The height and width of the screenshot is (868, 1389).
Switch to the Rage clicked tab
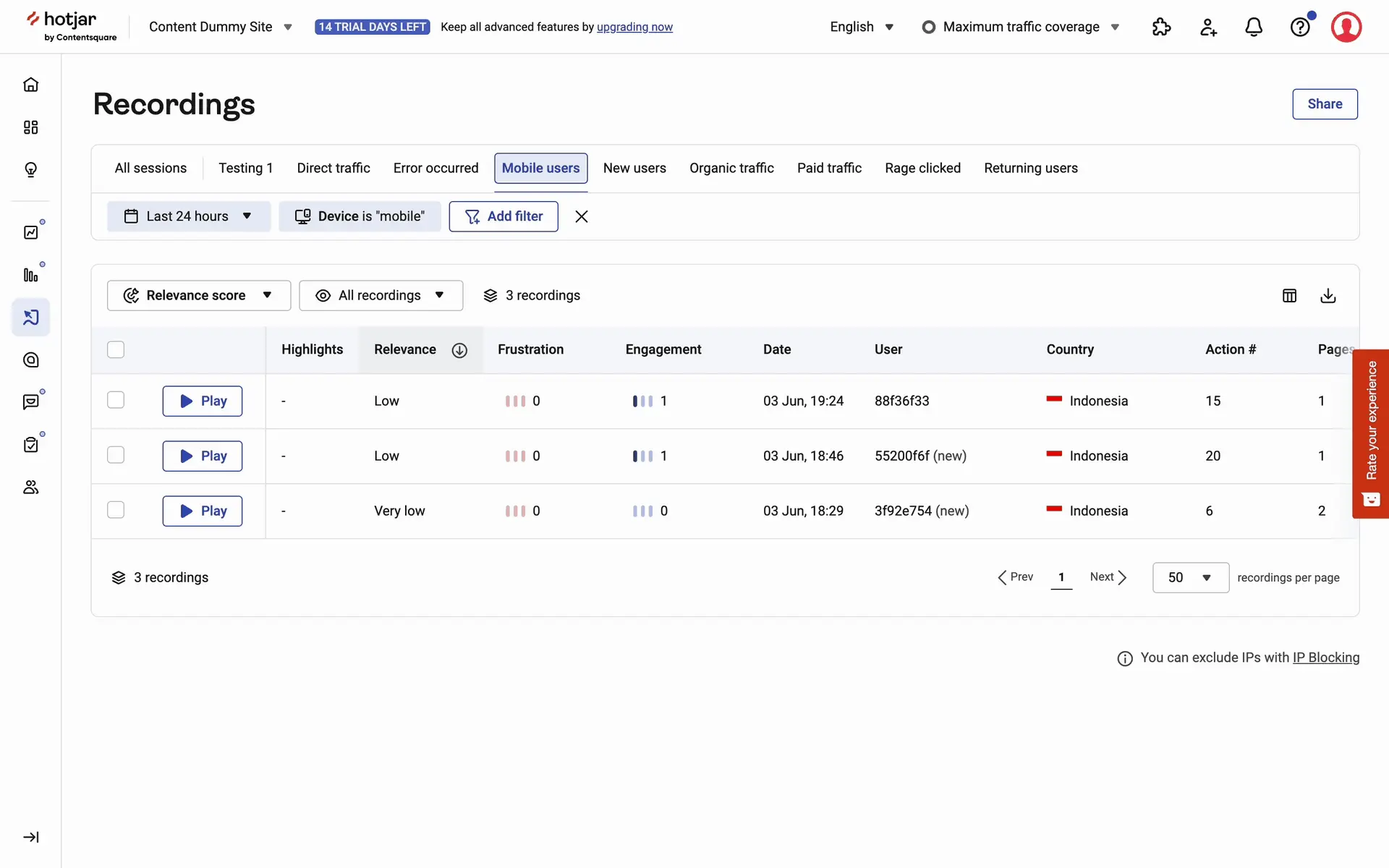(x=922, y=168)
